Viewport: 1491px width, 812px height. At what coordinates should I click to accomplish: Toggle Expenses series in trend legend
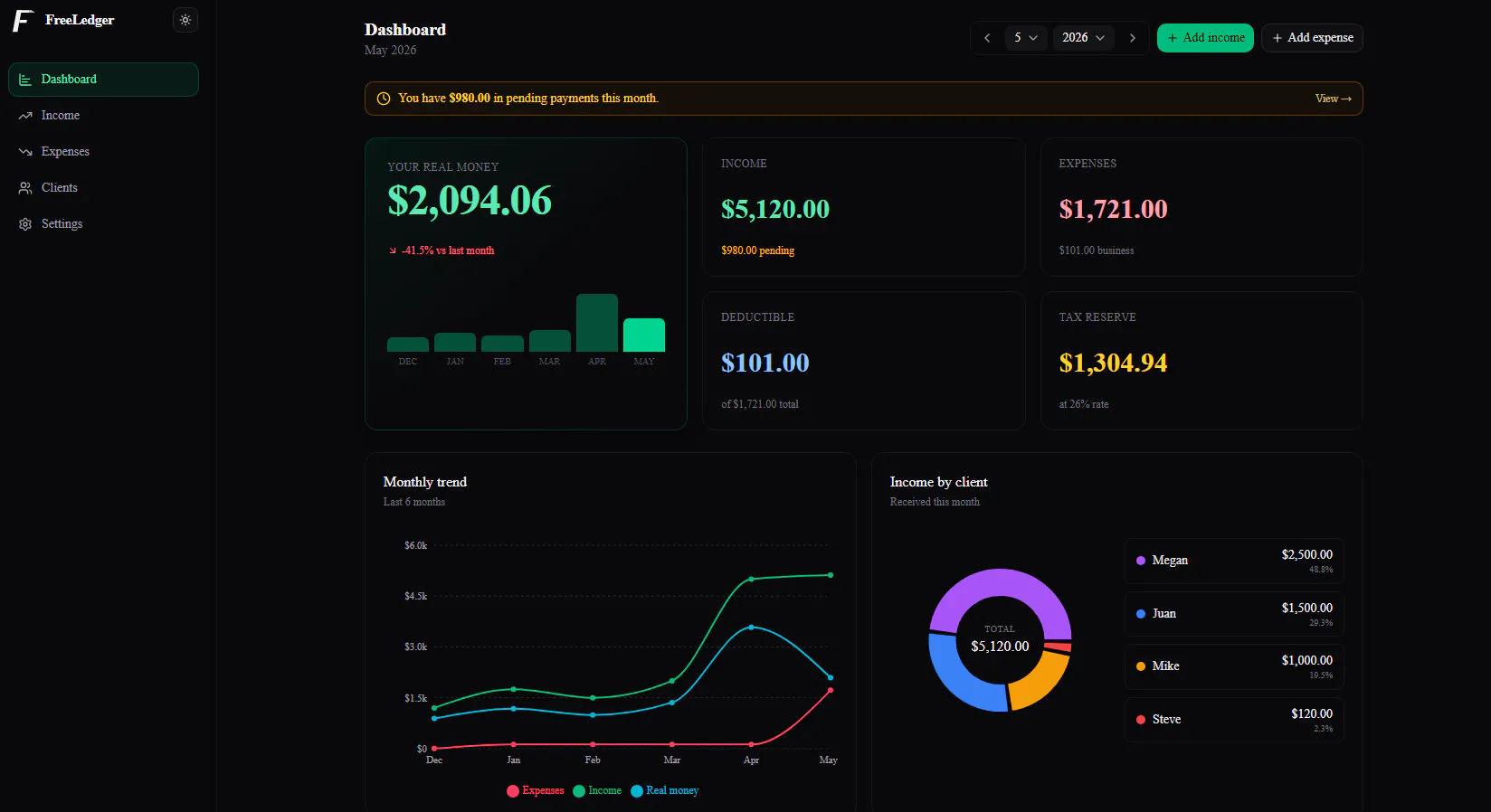coord(535,791)
